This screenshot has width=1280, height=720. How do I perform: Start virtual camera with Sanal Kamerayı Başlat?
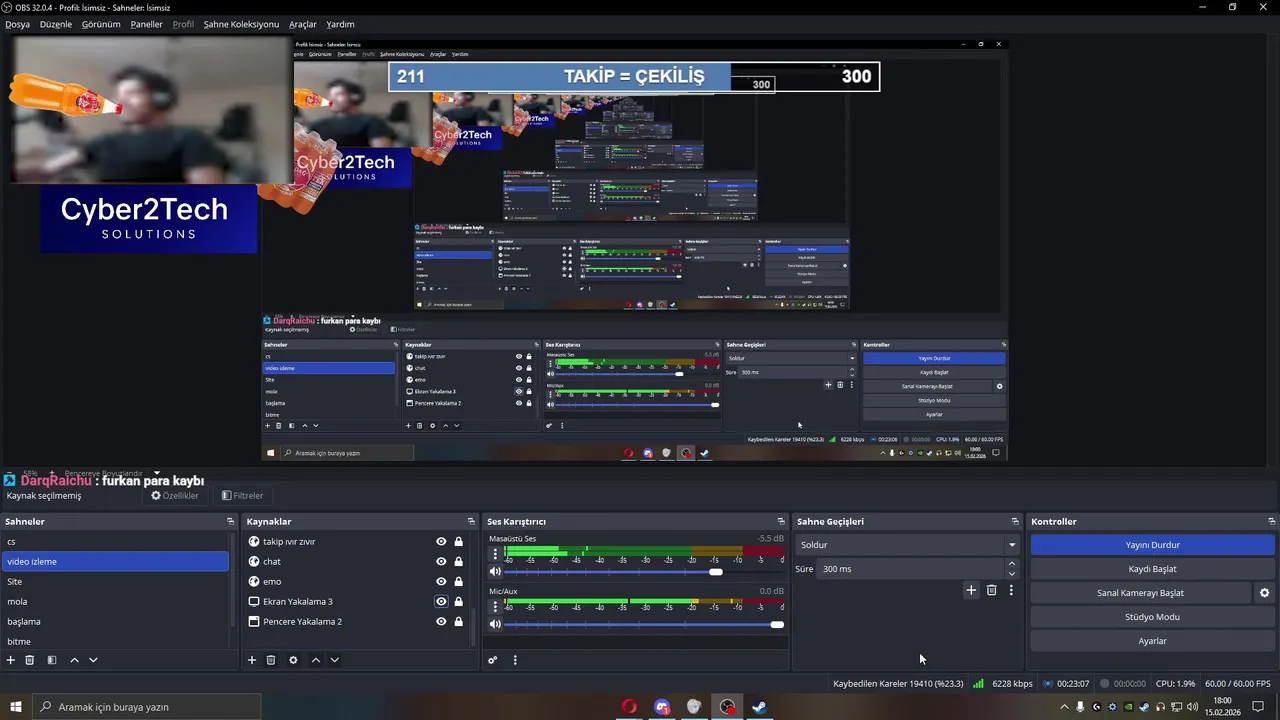click(1140, 593)
